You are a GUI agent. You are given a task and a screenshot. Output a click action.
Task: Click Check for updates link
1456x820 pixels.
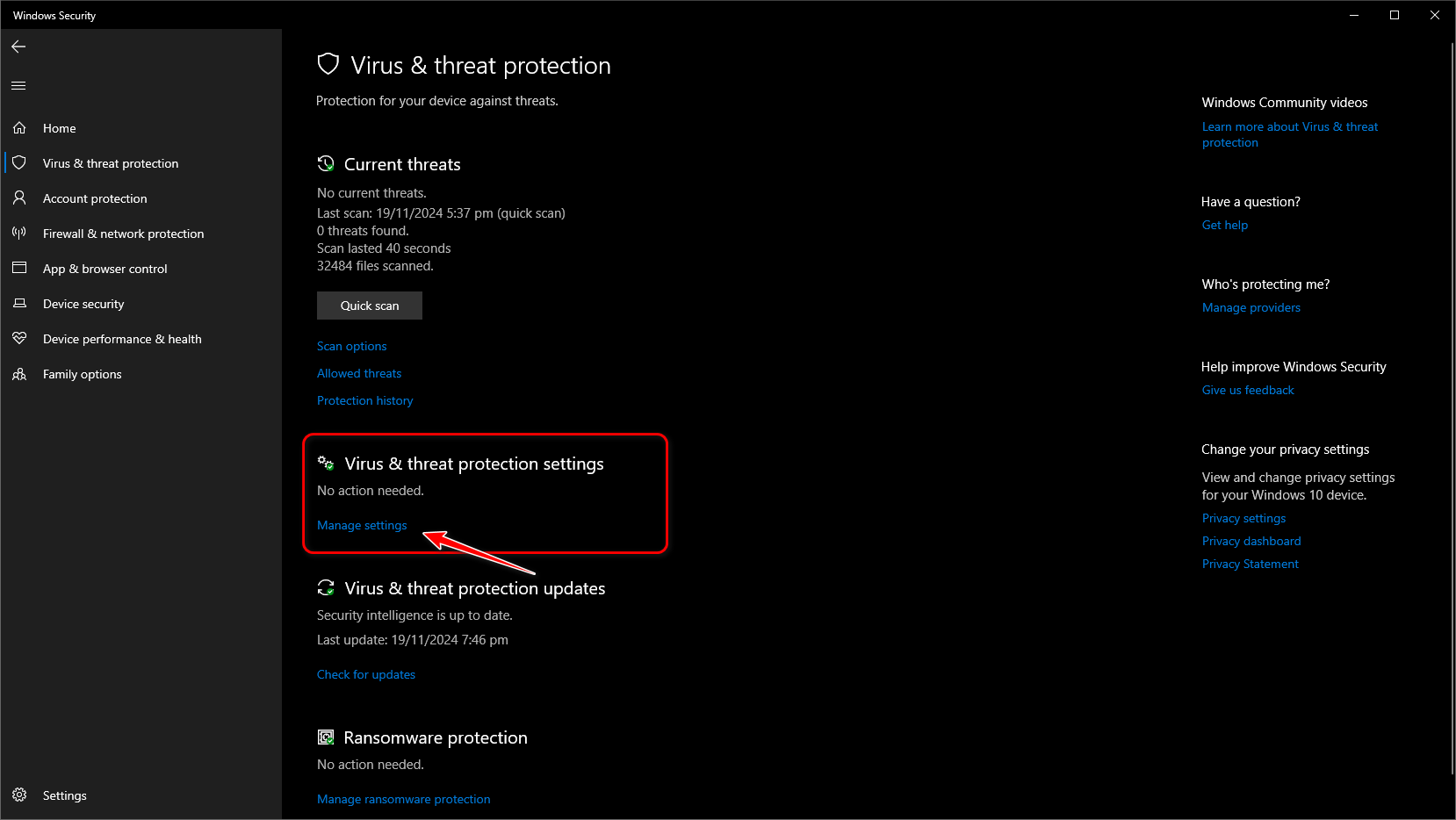tap(366, 675)
